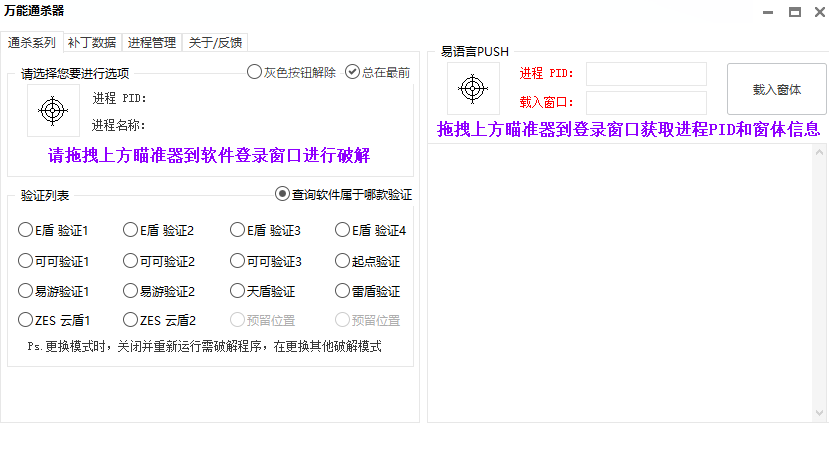829x449 pixels.
Task: Select 雷盾验证 option
Action: click(368, 291)
